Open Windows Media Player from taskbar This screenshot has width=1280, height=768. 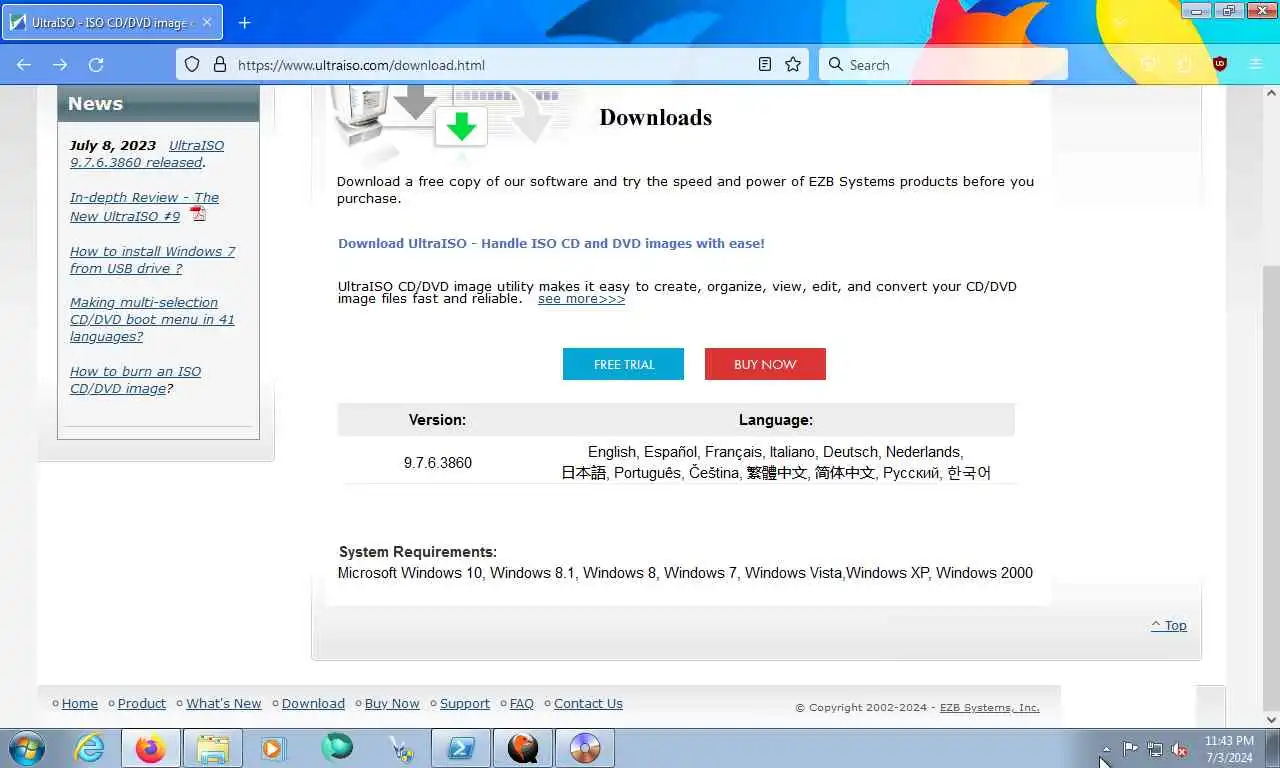point(273,748)
